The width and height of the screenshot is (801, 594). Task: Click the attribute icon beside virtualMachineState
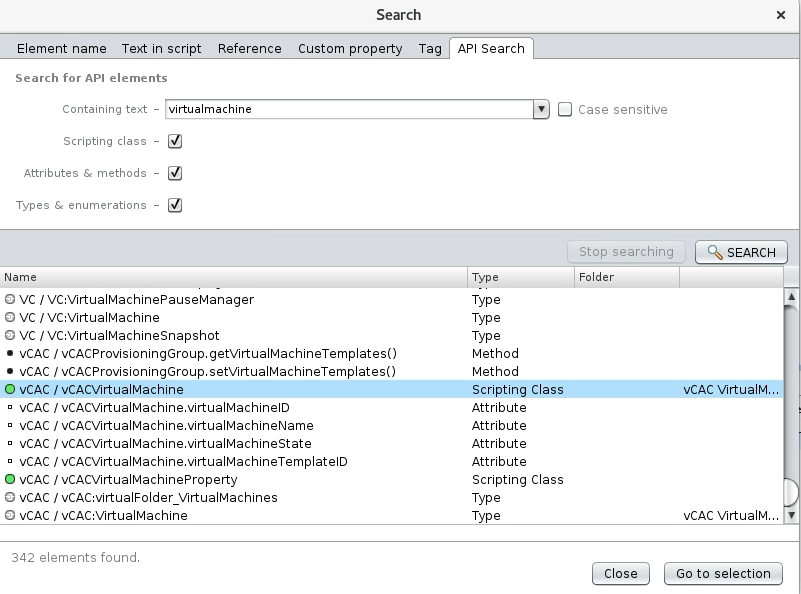point(10,443)
